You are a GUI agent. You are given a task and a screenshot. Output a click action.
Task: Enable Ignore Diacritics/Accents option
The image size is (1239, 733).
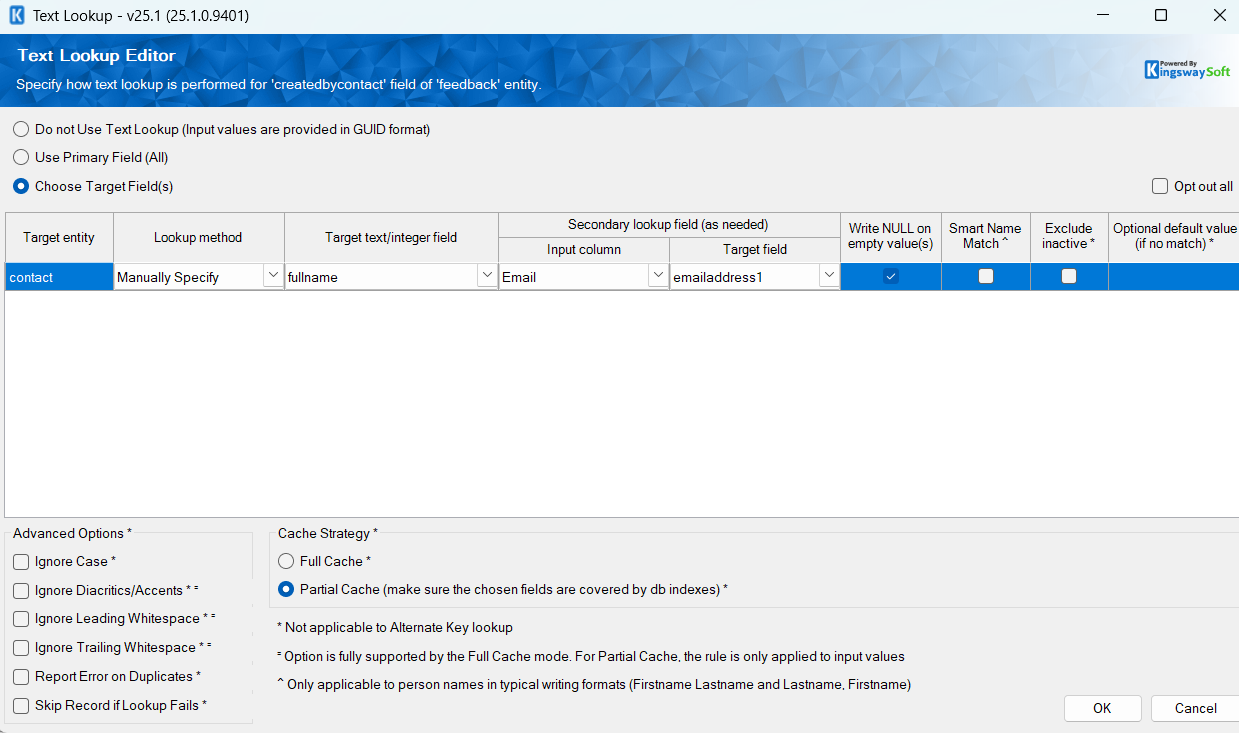pyautogui.click(x=21, y=591)
